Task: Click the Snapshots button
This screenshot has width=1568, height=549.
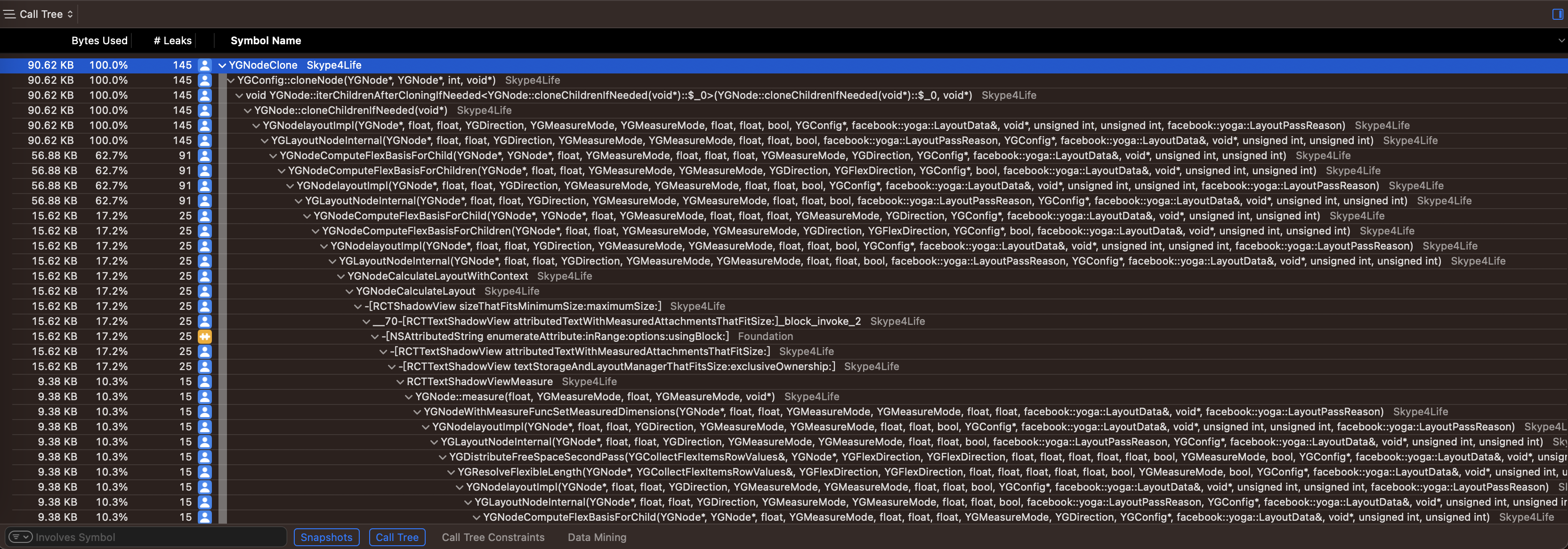Action: pyautogui.click(x=326, y=537)
